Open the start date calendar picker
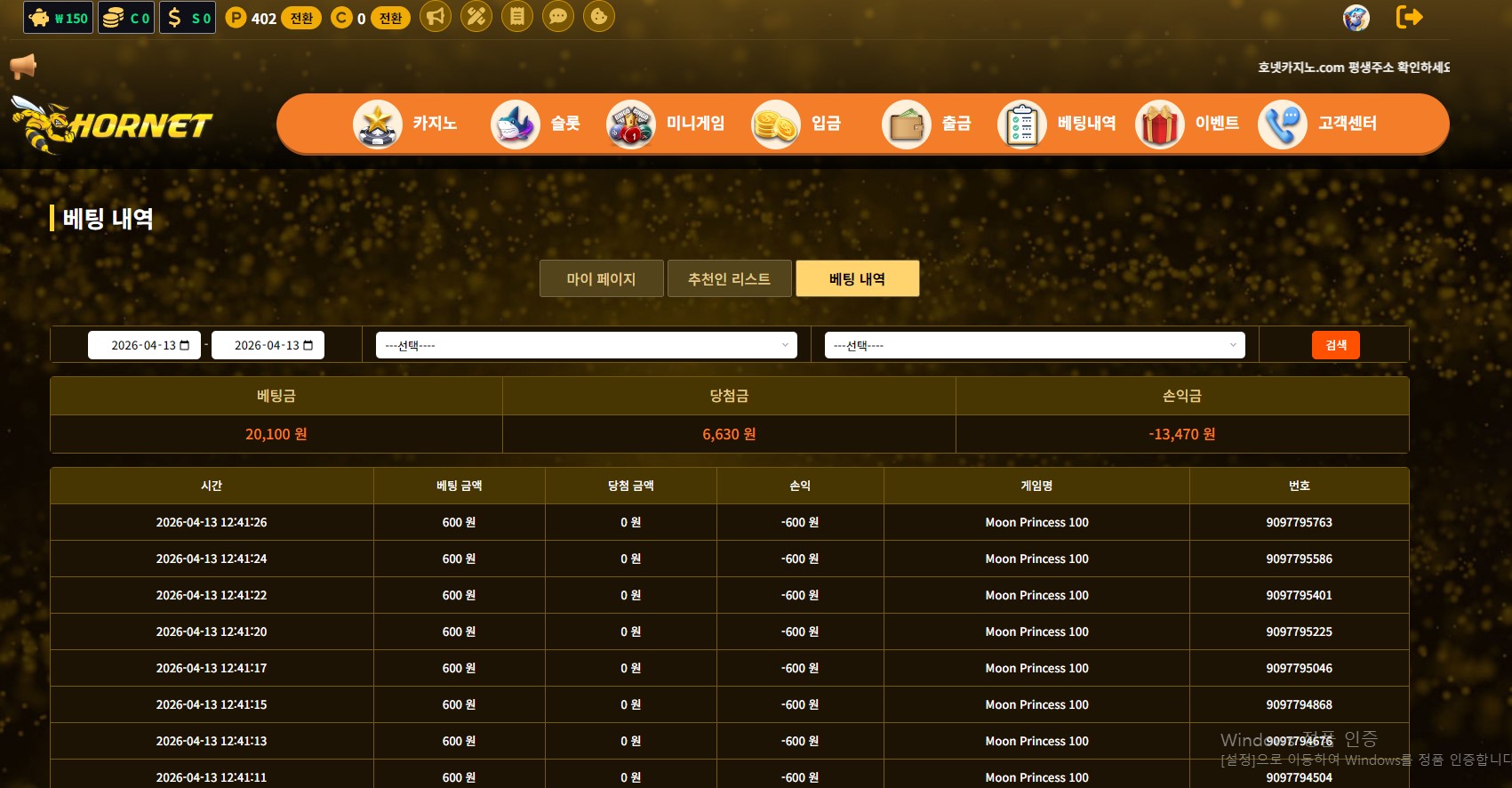The height and width of the screenshot is (788, 1512). [x=185, y=345]
